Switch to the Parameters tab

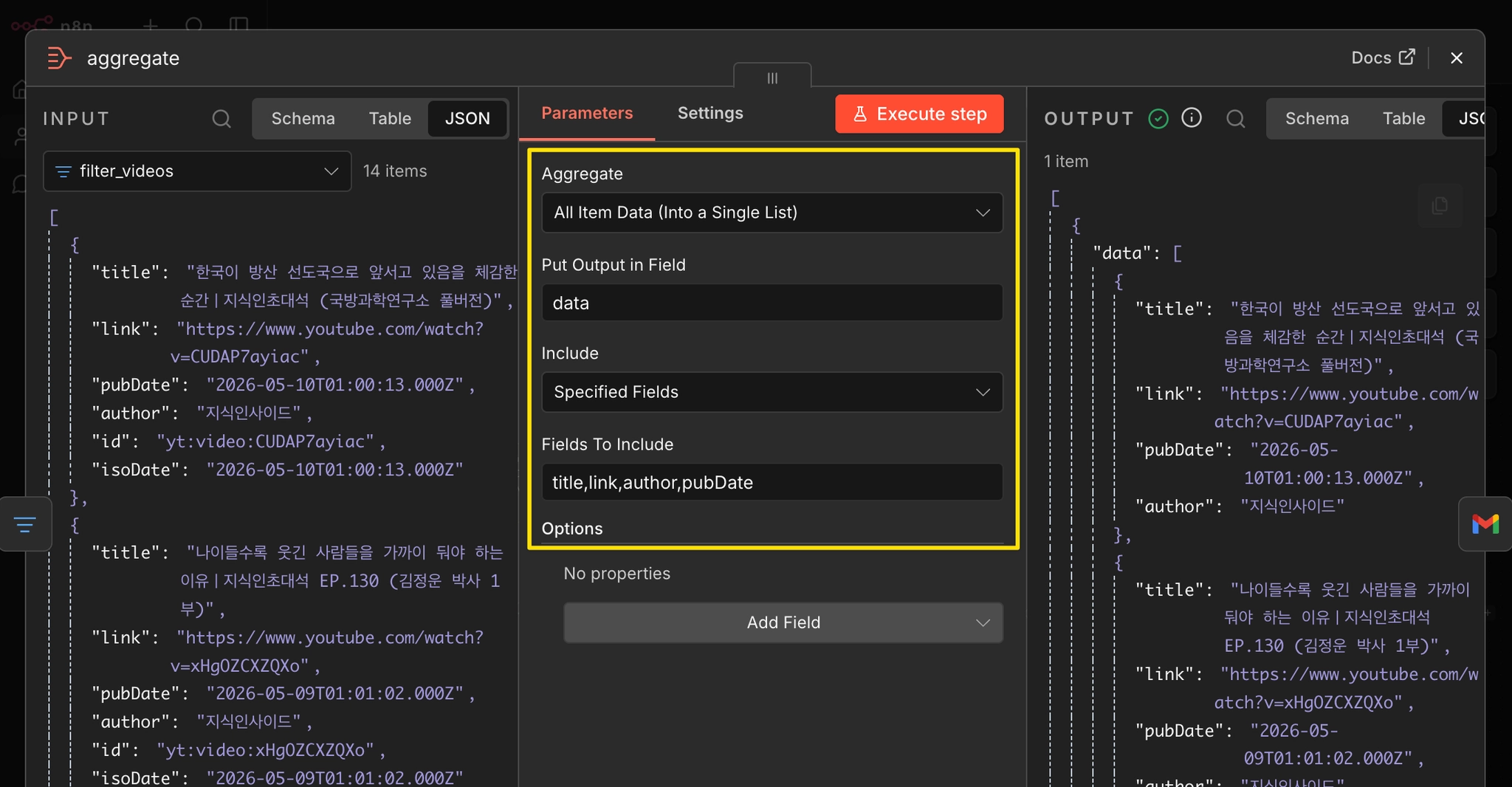587,113
